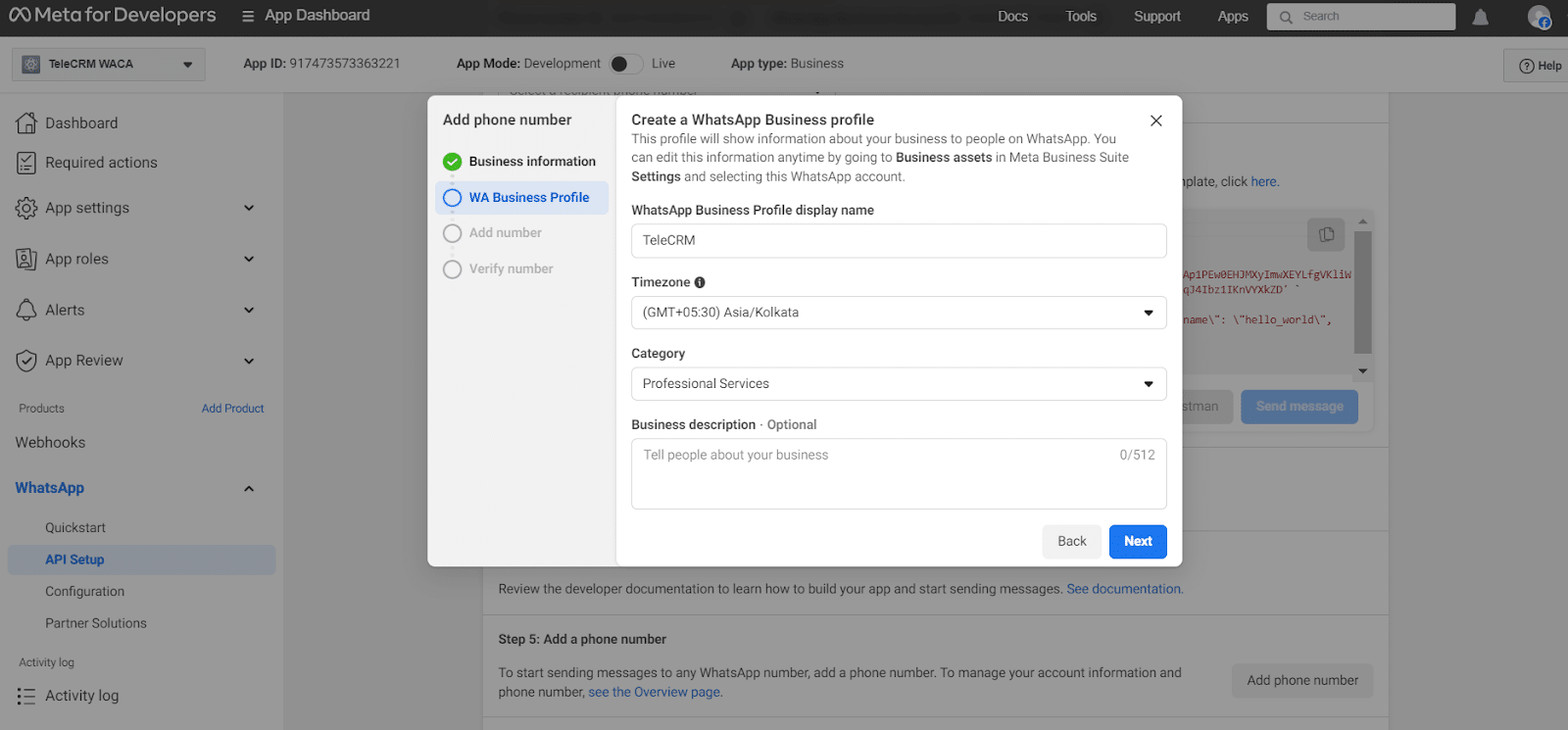1568x730 pixels.
Task: Focus the display name field with TeleCRM
Action: point(899,241)
